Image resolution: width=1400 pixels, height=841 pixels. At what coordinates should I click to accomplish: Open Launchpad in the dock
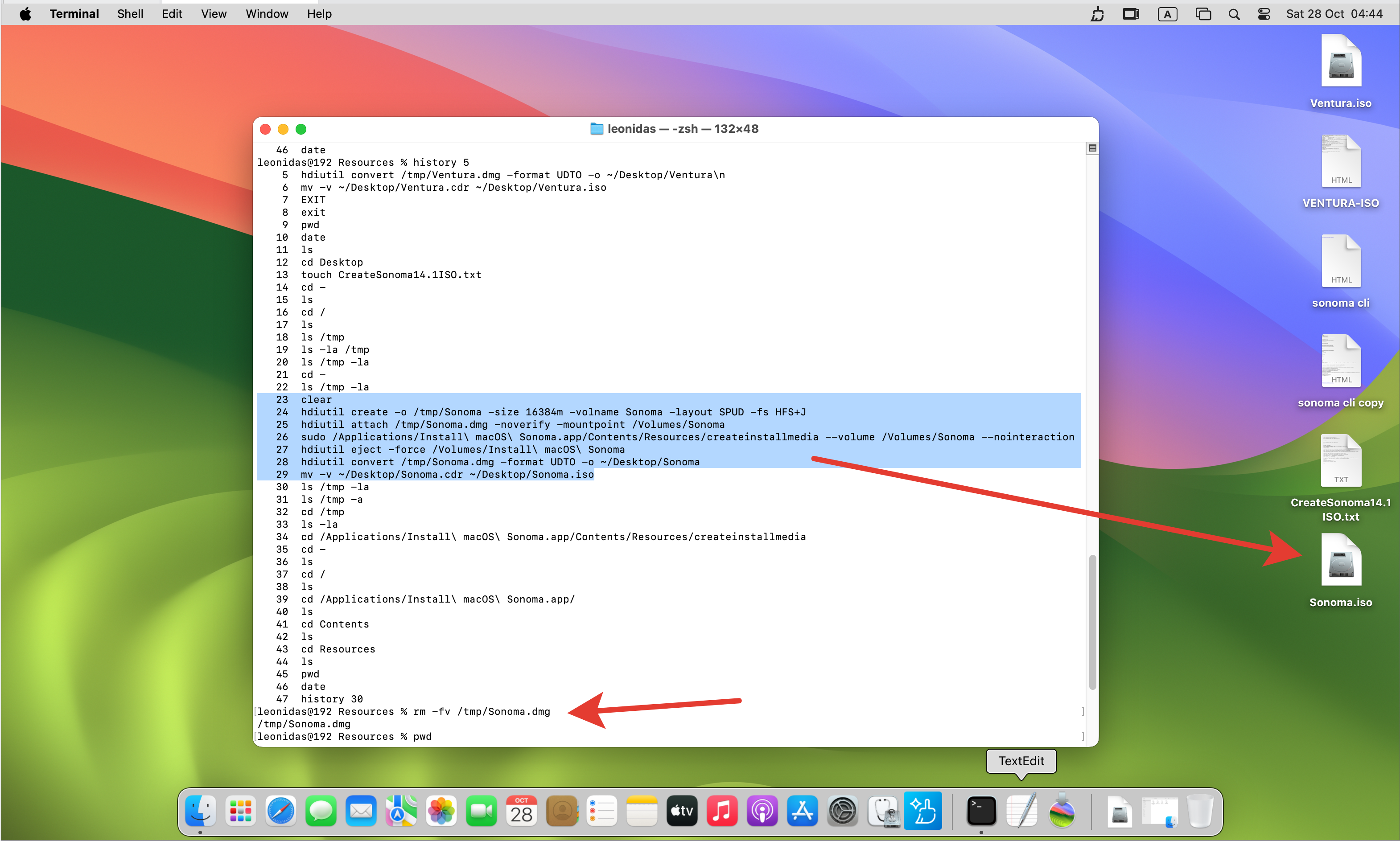coord(240,811)
